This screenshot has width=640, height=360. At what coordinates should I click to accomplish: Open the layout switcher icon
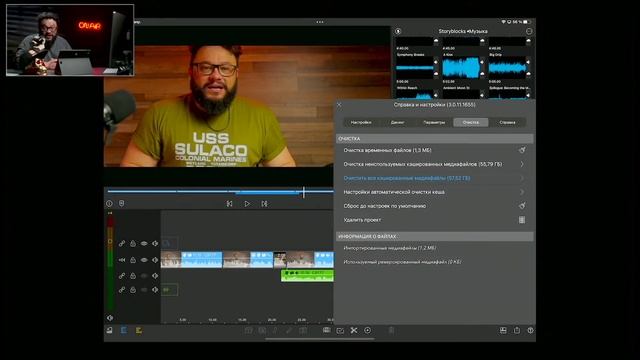[x=503, y=330]
